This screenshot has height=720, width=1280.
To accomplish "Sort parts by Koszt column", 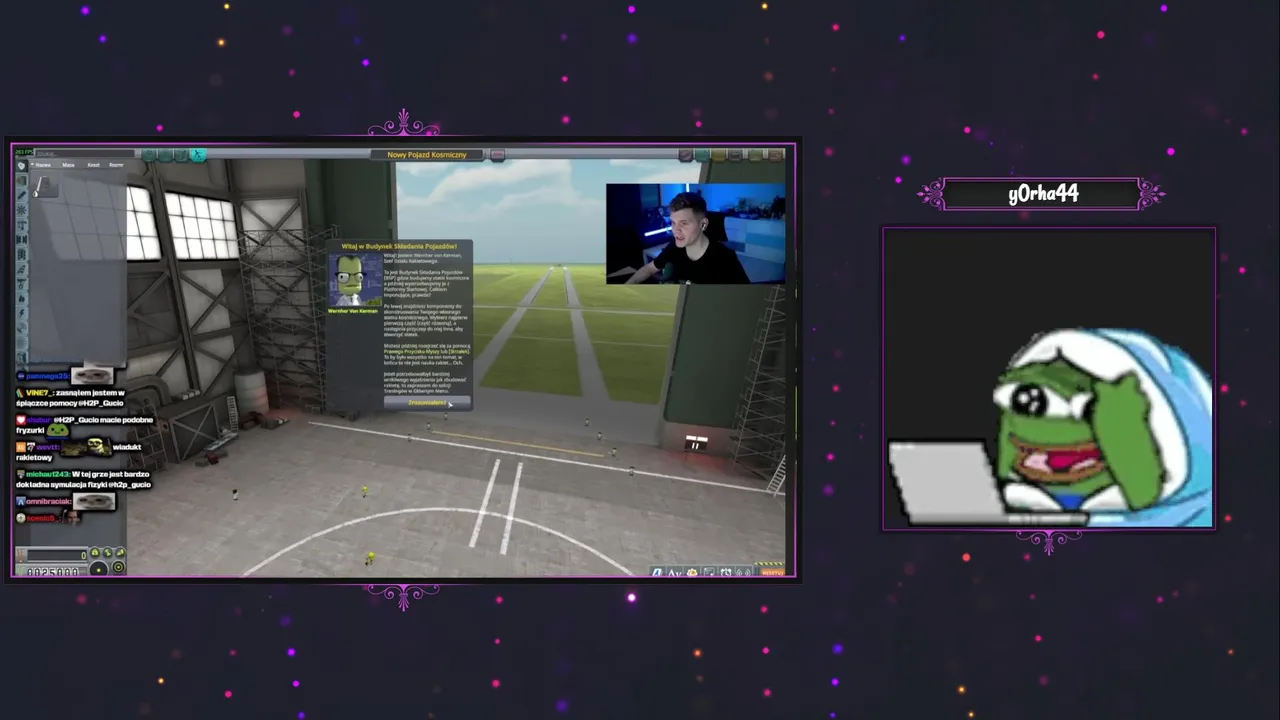I will click(x=93, y=165).
